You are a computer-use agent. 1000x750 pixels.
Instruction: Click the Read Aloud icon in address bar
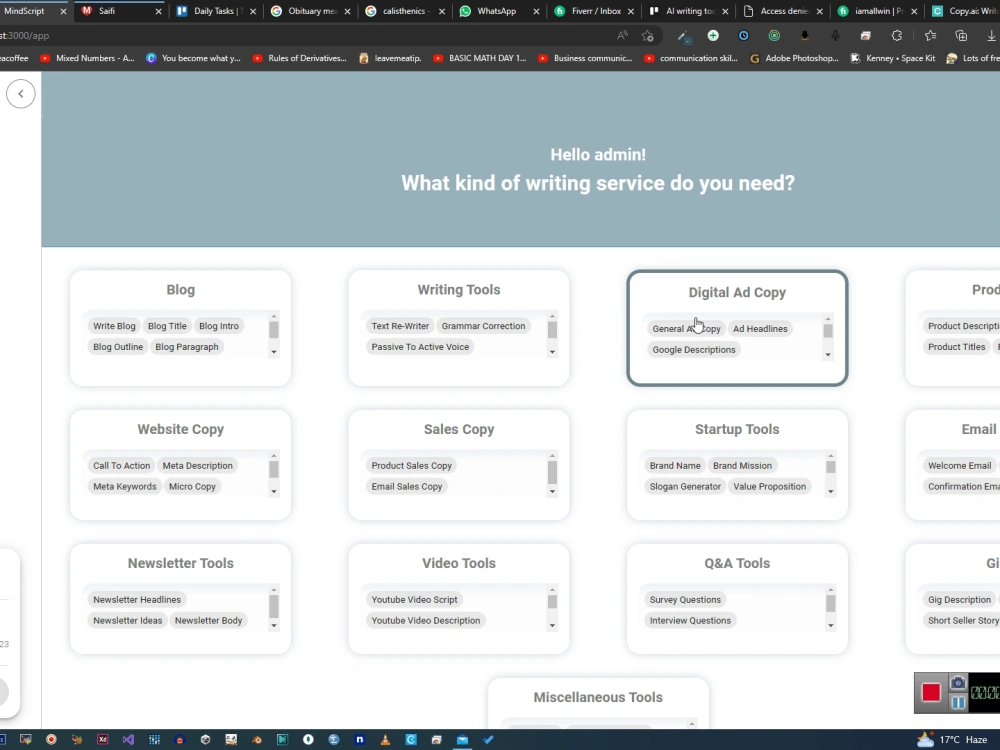[x=622, y=36]
